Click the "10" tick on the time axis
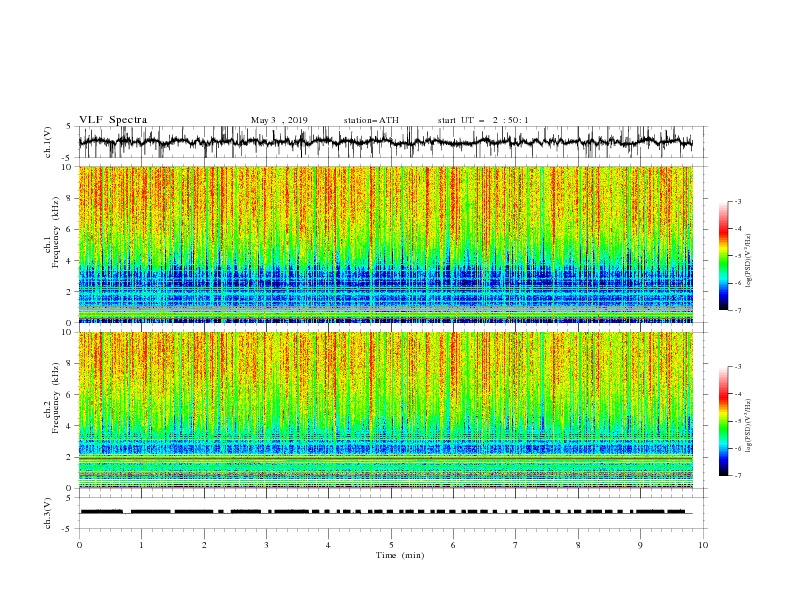792x612 pixels. tap(703, 545)
